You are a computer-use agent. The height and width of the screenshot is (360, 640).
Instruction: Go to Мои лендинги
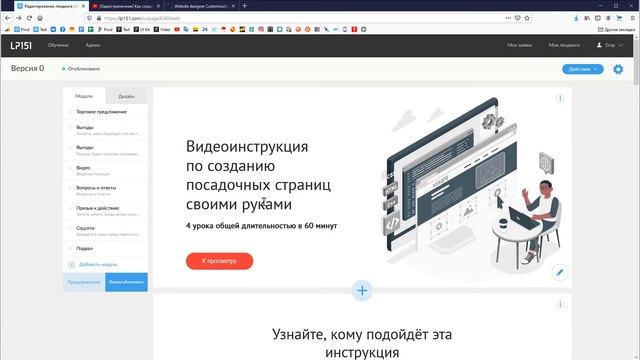pyautogui.click(x=564, y=45)
